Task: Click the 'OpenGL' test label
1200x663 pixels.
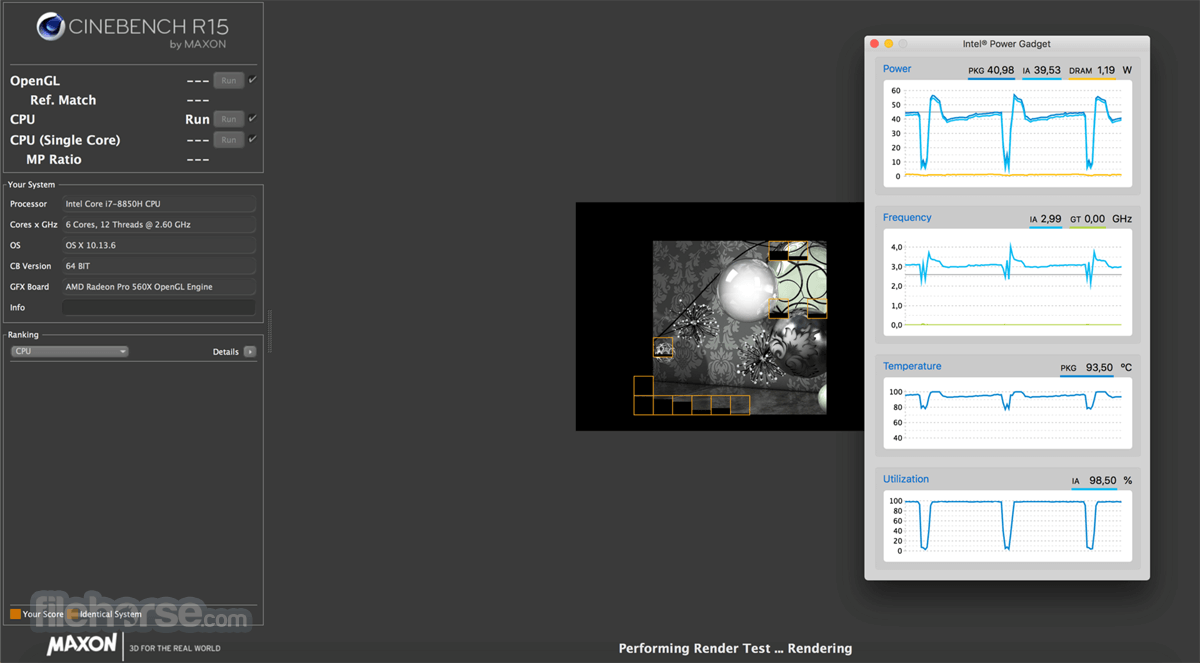Action: [x=35, y=81]
